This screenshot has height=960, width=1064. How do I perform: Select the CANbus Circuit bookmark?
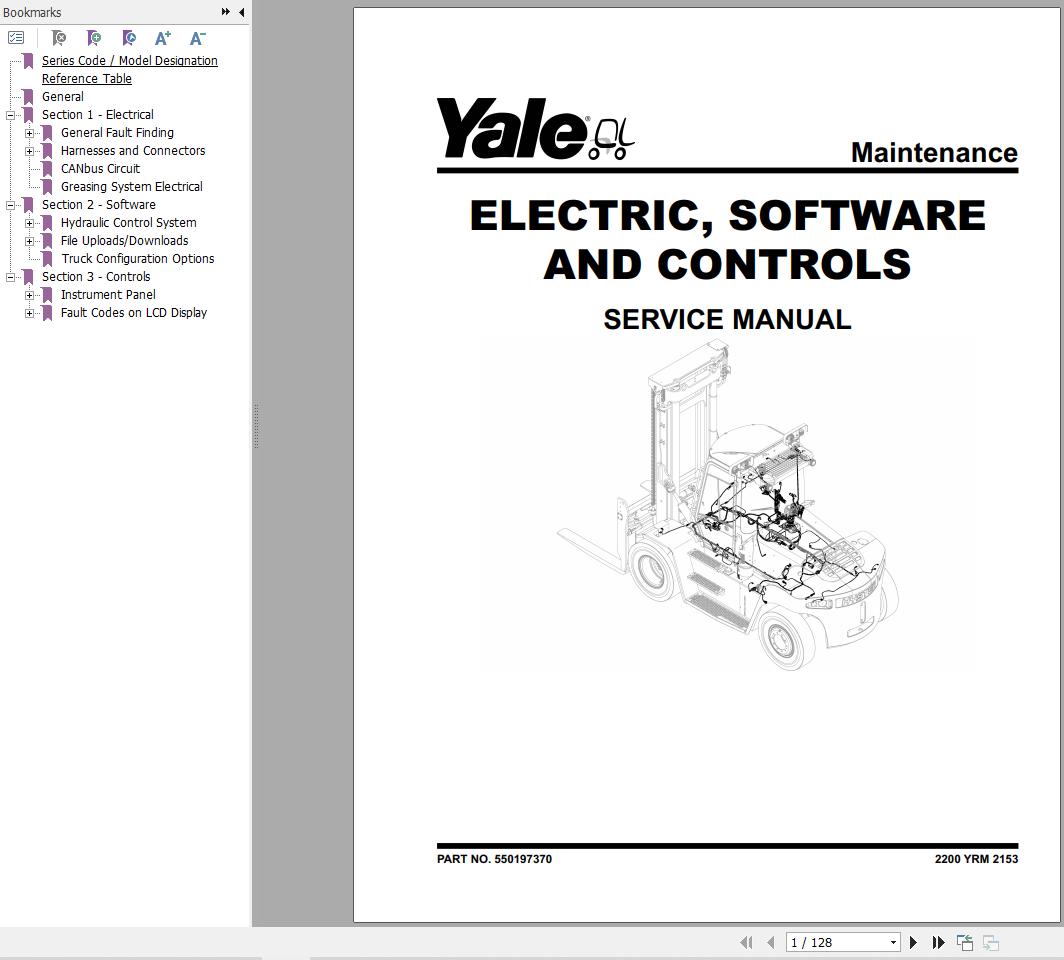click(100, 169)
